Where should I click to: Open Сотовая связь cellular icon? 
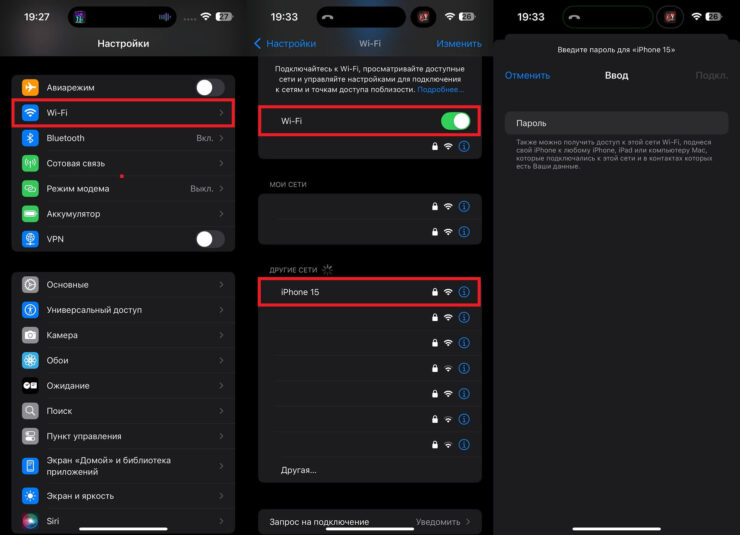click(x=30, y=163)
